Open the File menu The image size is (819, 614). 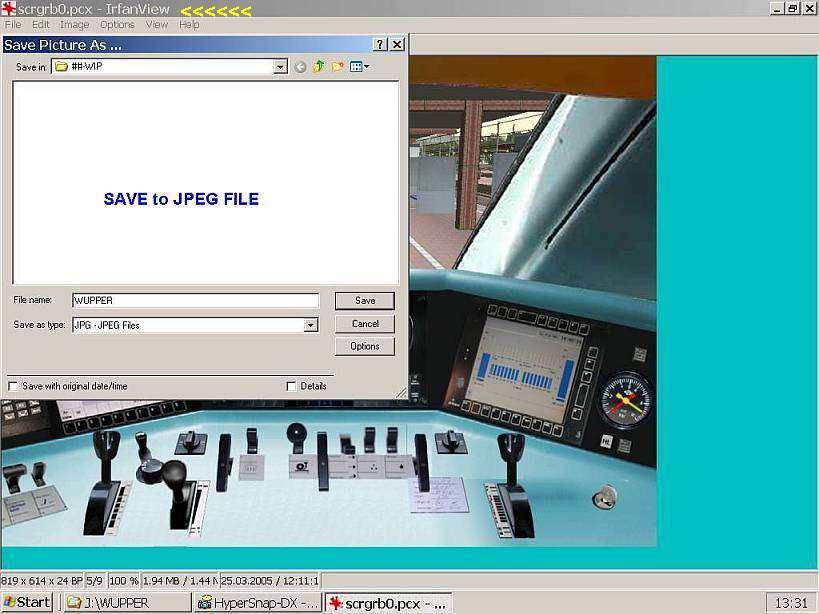tap(13, 25)
